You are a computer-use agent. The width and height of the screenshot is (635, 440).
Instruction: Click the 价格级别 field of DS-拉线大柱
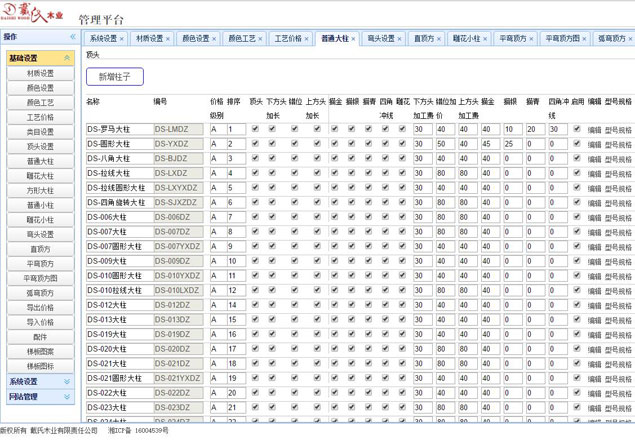pos(218,173)
